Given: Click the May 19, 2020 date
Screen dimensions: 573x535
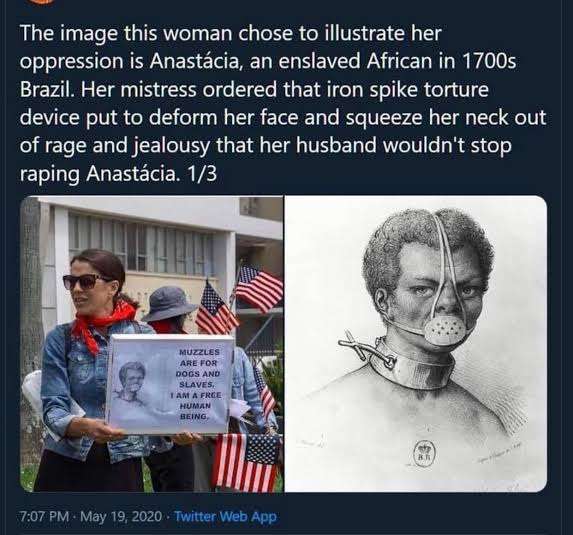Looking at the screenshot, I should [121, 516].
